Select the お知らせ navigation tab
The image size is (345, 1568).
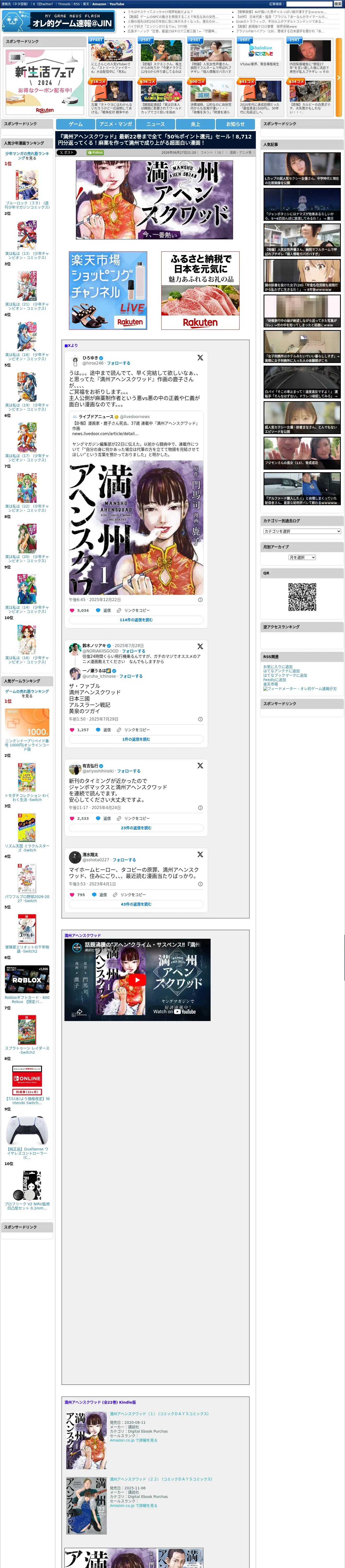click(x=236, y=124)
